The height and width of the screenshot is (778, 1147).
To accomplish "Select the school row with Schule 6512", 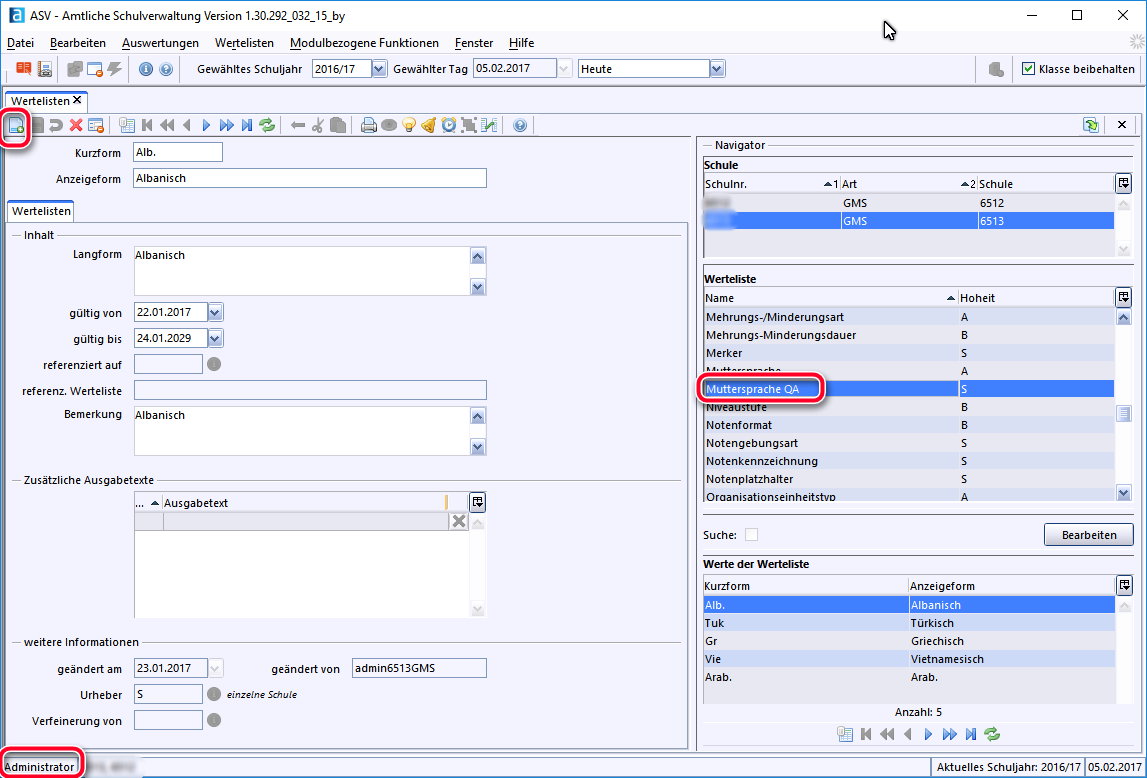I will pyautogui.click(x=909, y=203).
